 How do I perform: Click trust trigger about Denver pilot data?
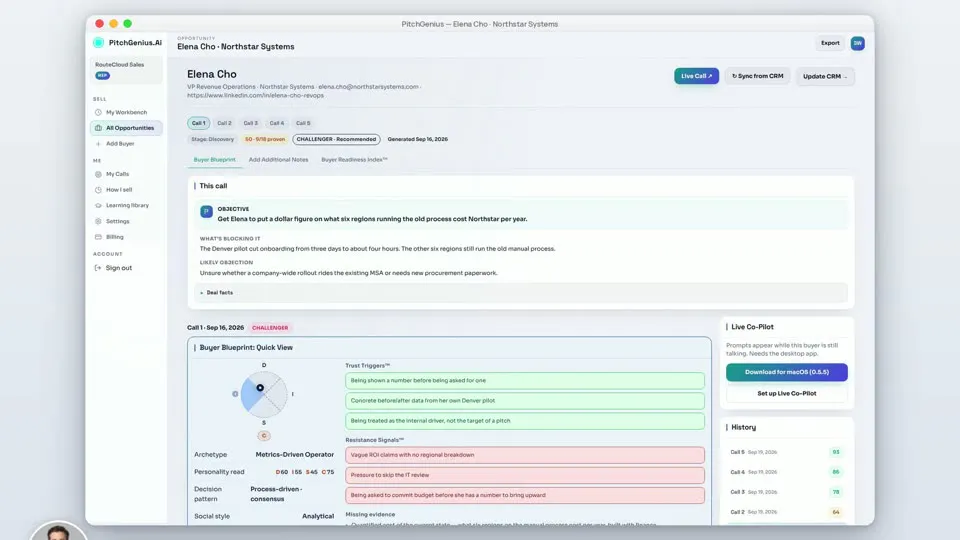(x=525, y=400)
